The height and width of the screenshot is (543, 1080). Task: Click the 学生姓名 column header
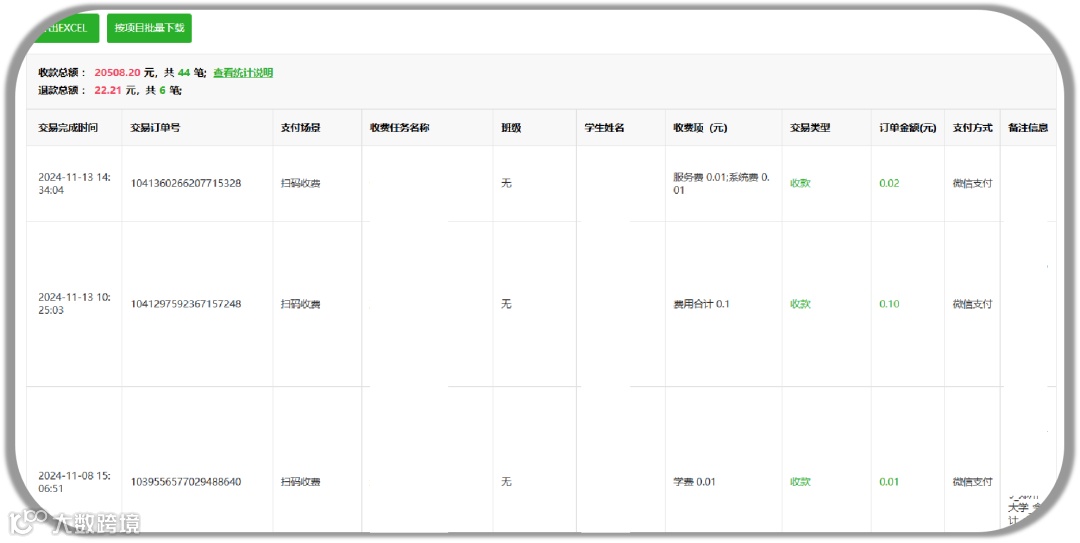[605, 127]
